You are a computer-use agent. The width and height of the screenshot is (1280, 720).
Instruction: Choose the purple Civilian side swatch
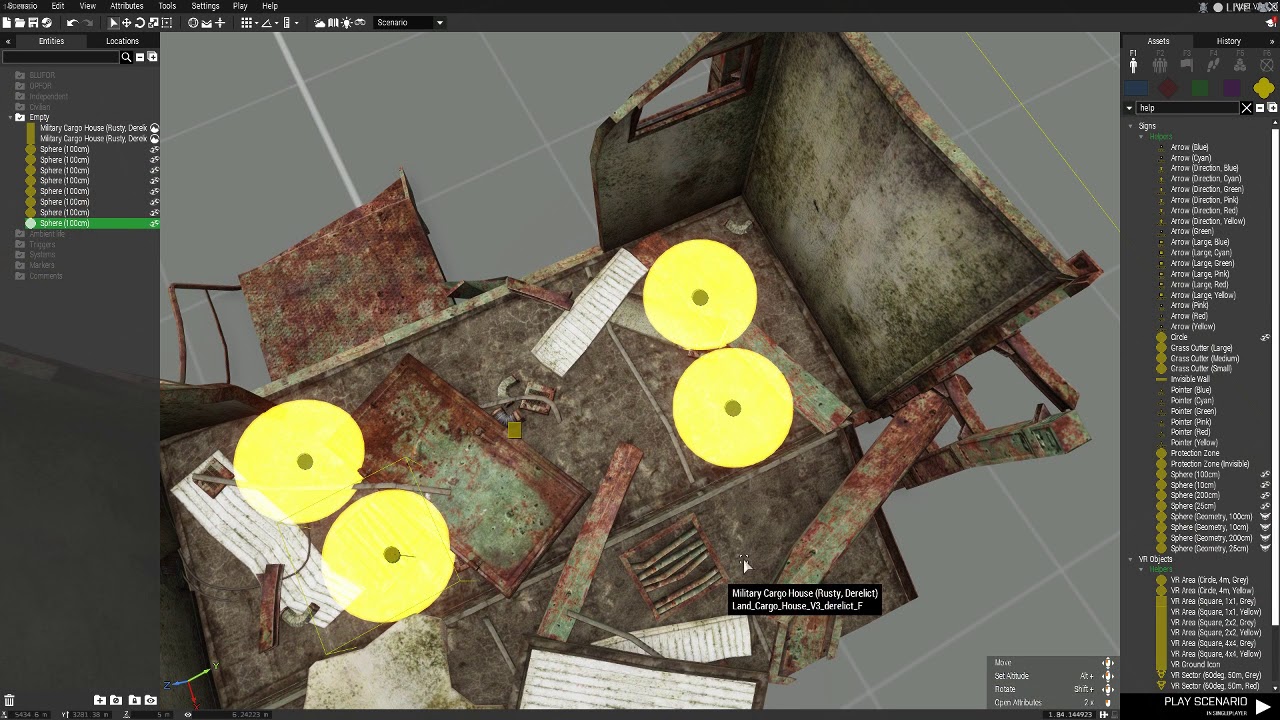coord(1232,89)
